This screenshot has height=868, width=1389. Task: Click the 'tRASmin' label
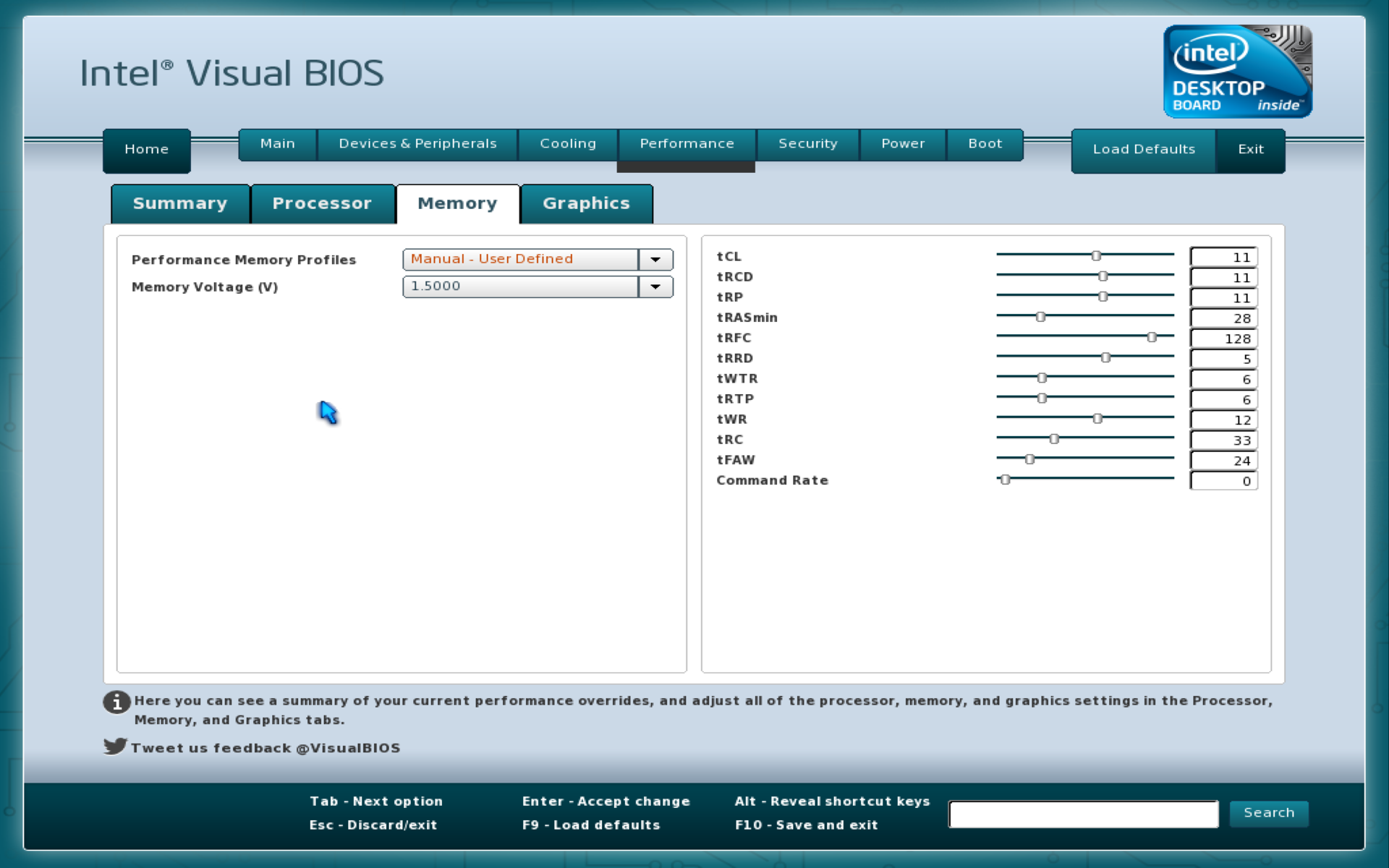click(747, 318)
